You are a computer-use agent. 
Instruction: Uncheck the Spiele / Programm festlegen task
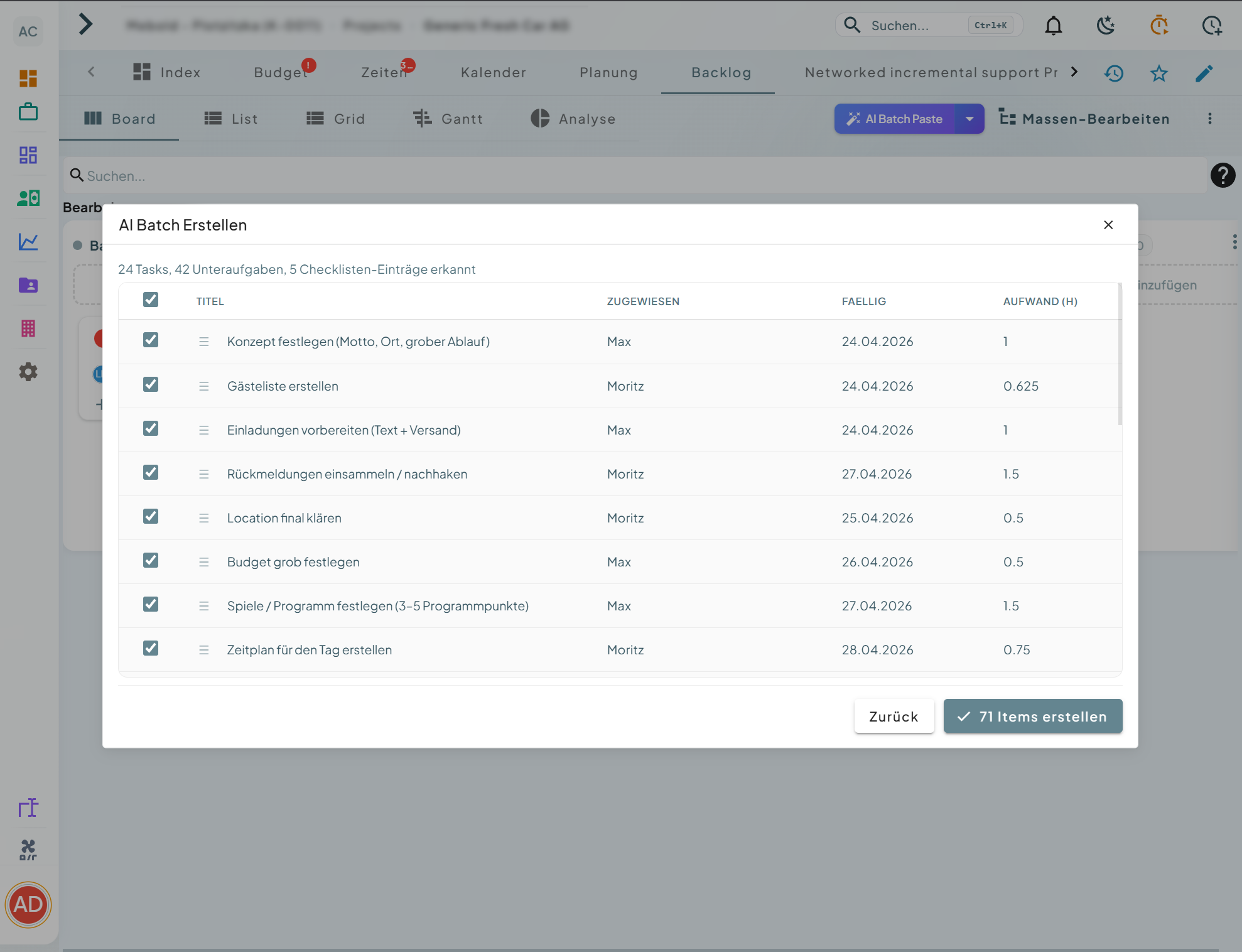tap(151, 604)
